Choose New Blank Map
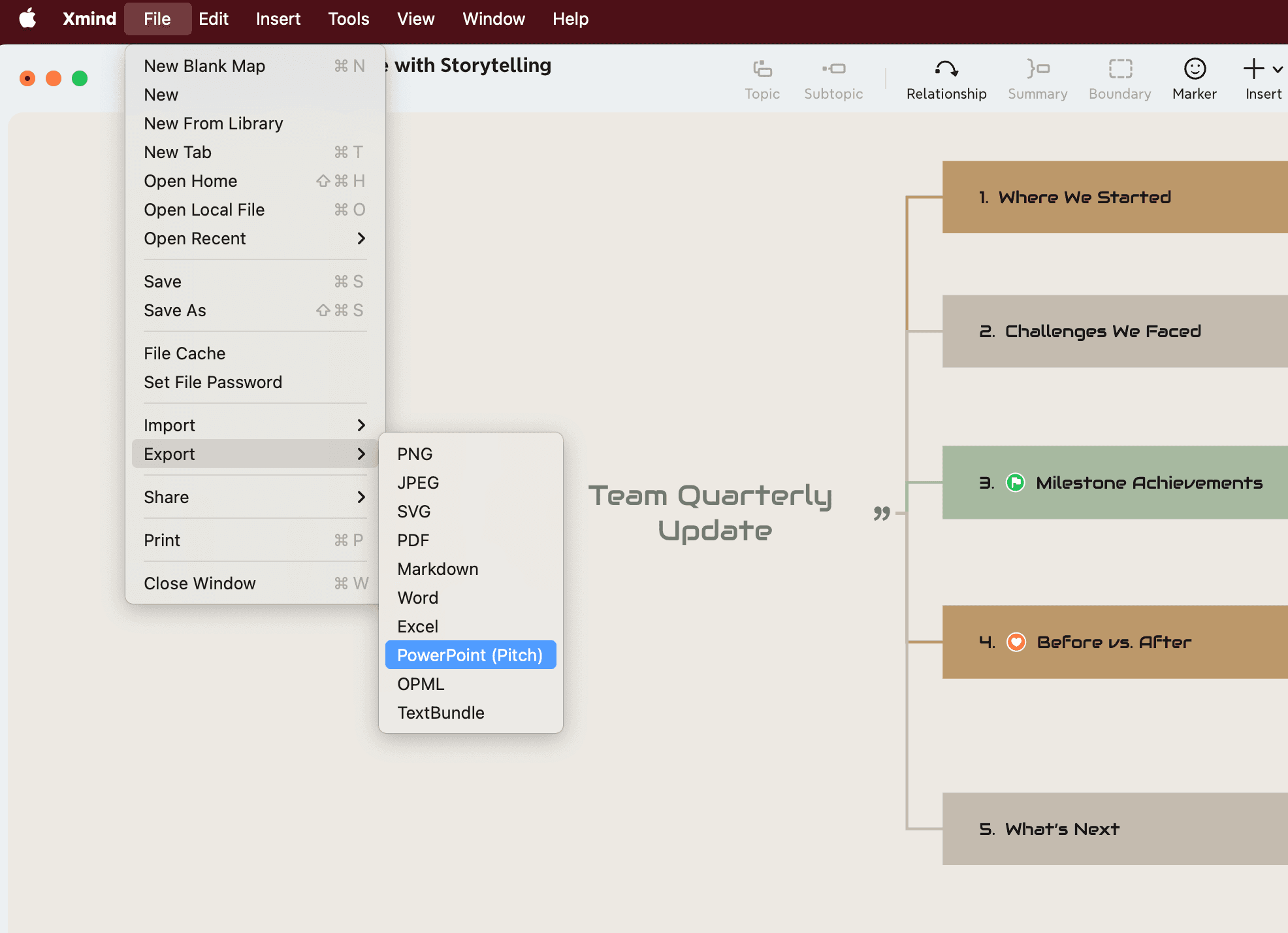This screenshot has width=1288, height=933. point(255,66)
